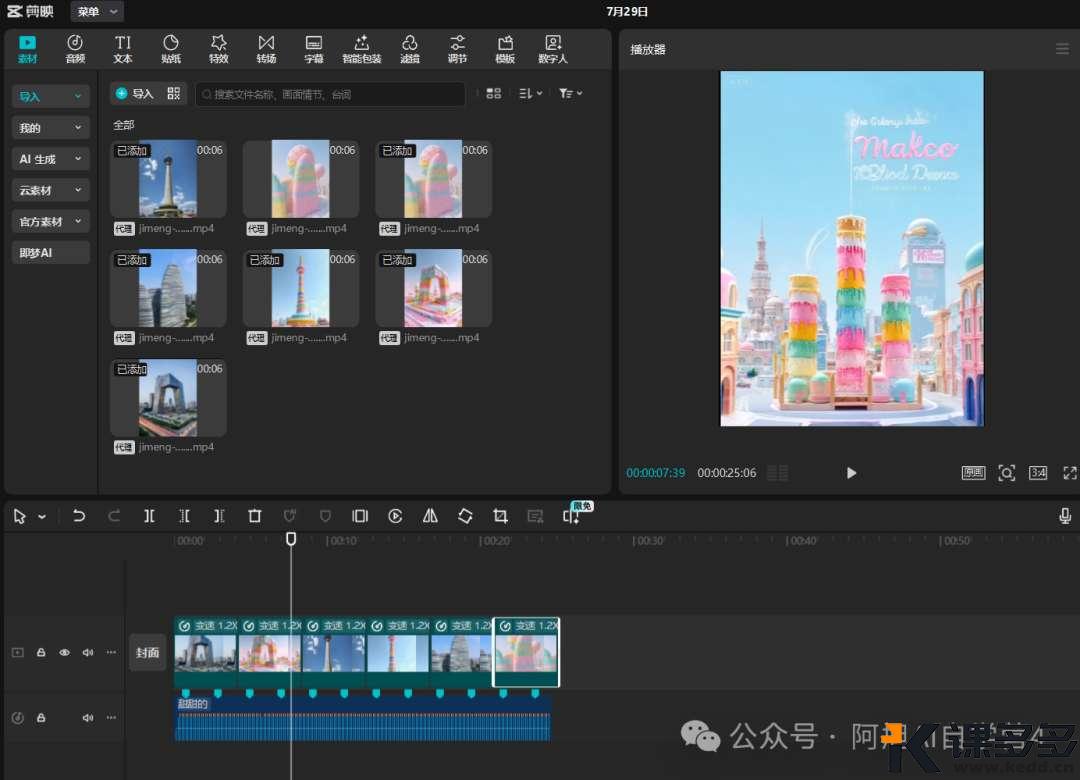Mute the video track audio
Viewport: 1080px width, 780px height.
(x=87, y=653)
